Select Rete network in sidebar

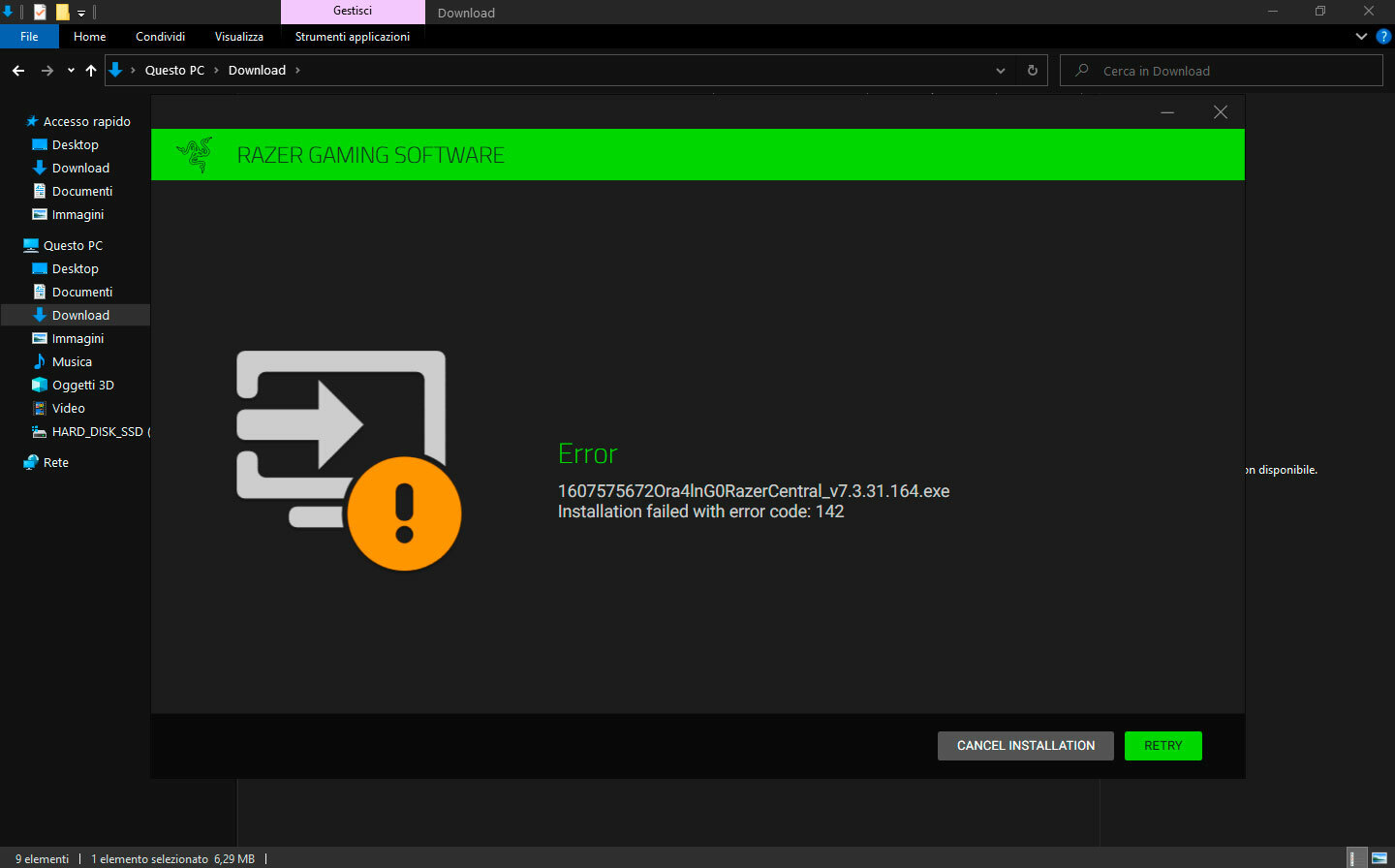point(56,462)
